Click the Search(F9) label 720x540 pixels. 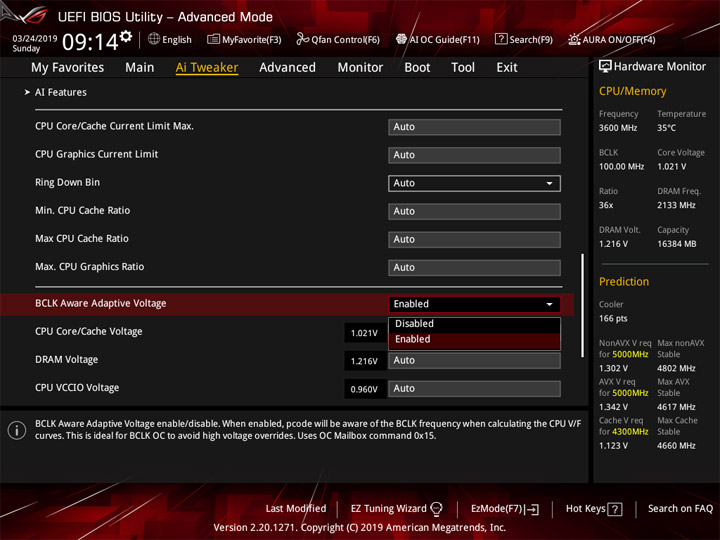531,40
